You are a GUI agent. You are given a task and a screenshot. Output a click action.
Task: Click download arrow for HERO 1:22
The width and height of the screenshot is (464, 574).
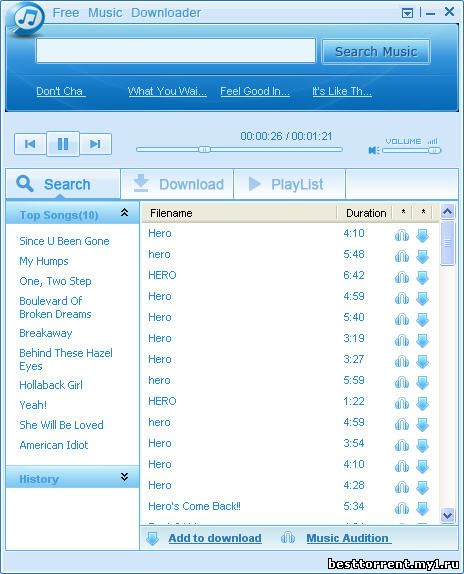(x=422, y=403)
